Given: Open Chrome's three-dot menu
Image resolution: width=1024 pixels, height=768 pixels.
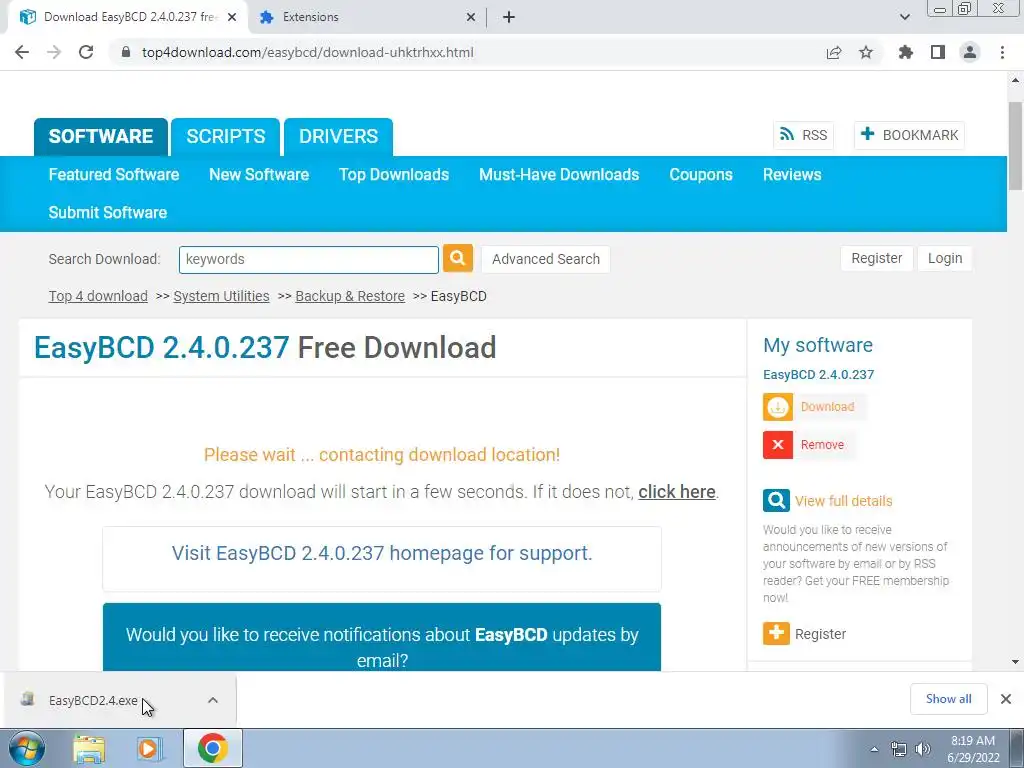Looking at the screenshot, I should pos(1002,52).
